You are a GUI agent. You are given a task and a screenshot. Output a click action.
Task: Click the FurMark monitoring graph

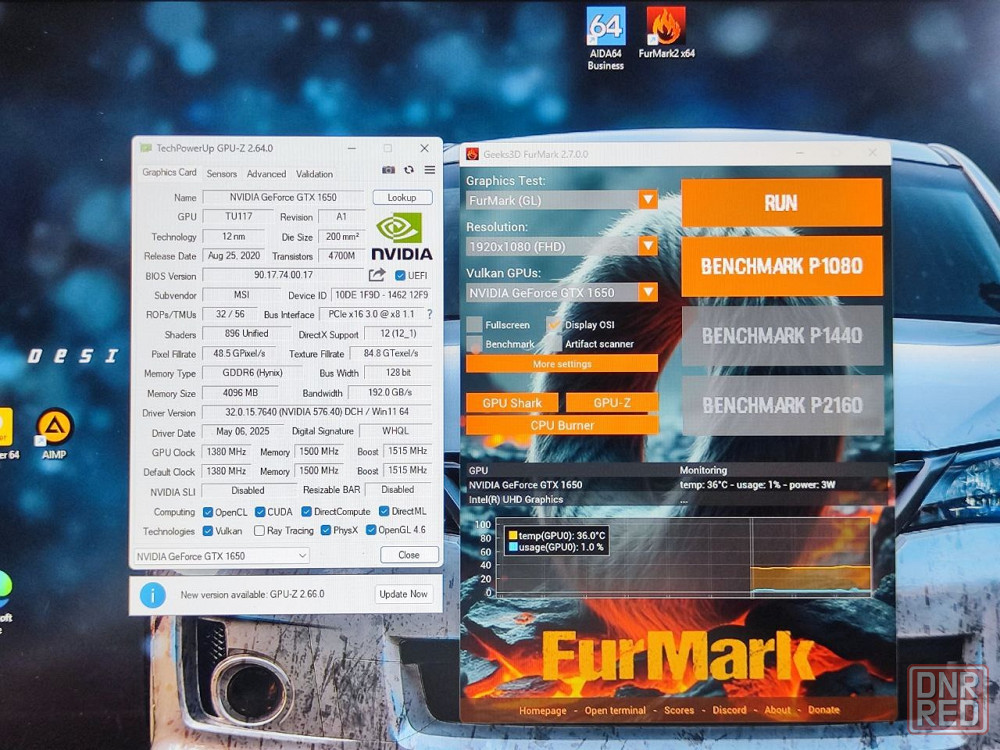coord(682,558)
